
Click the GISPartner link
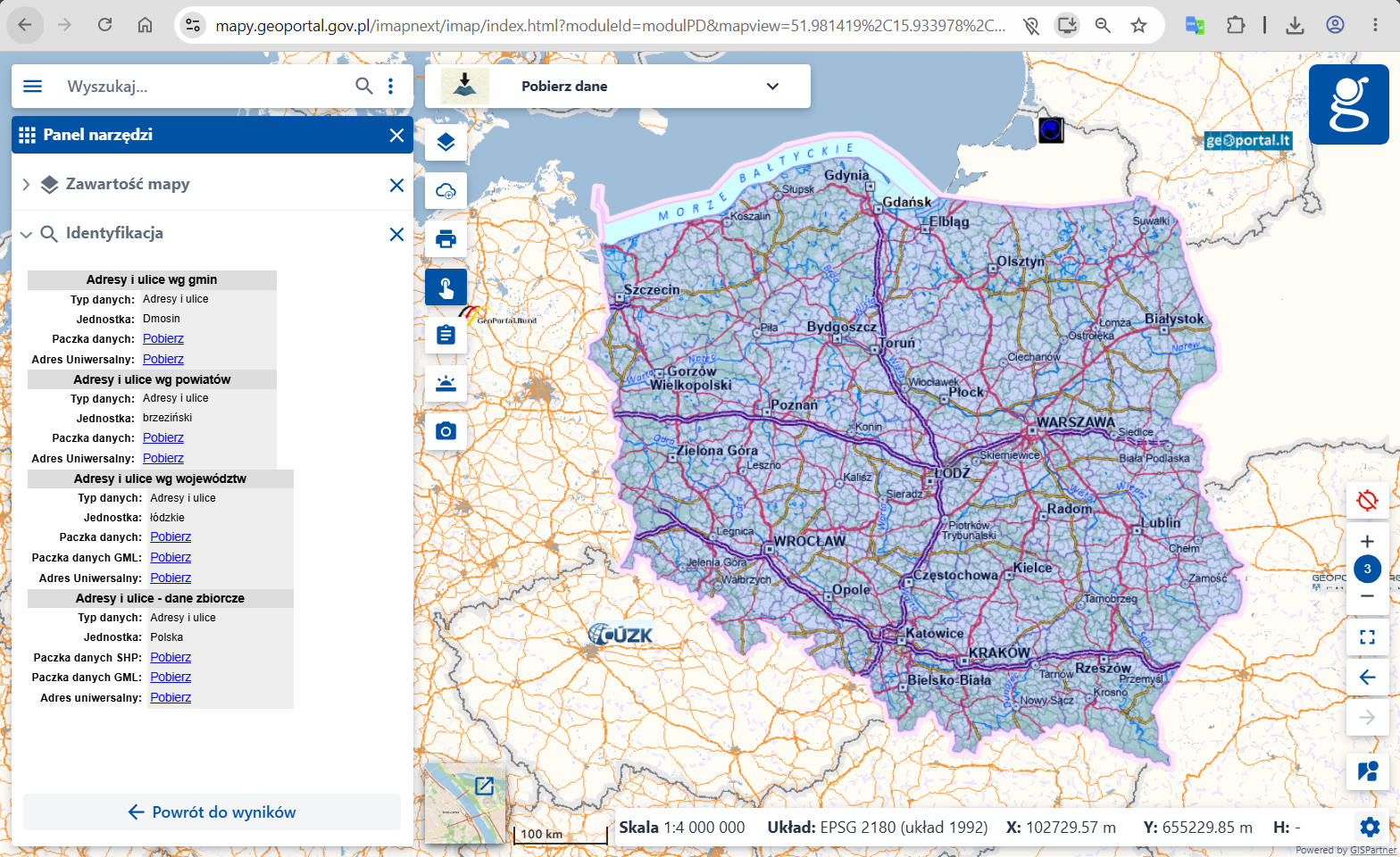click(1372, 850)
